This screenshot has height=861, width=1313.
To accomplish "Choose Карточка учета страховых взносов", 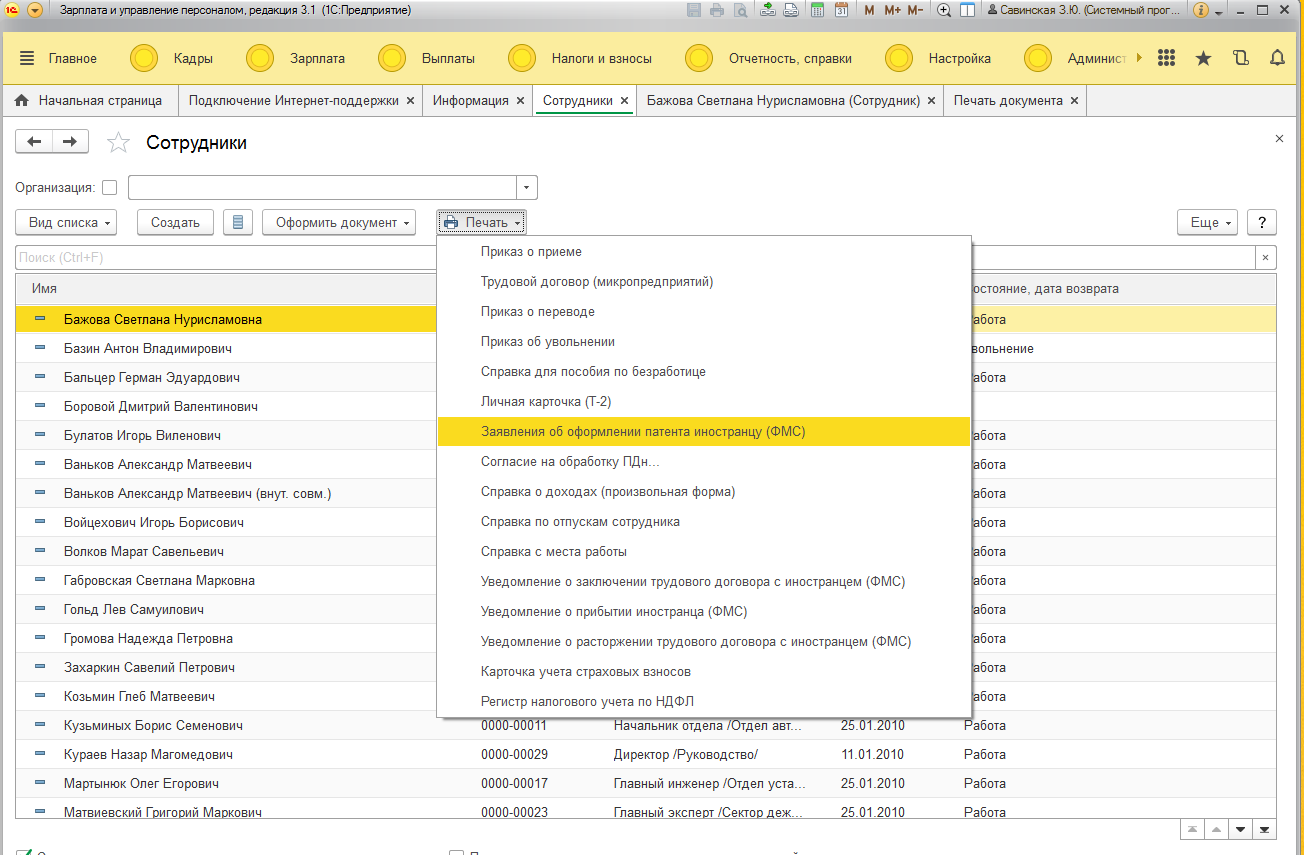I will pos(704,672).
